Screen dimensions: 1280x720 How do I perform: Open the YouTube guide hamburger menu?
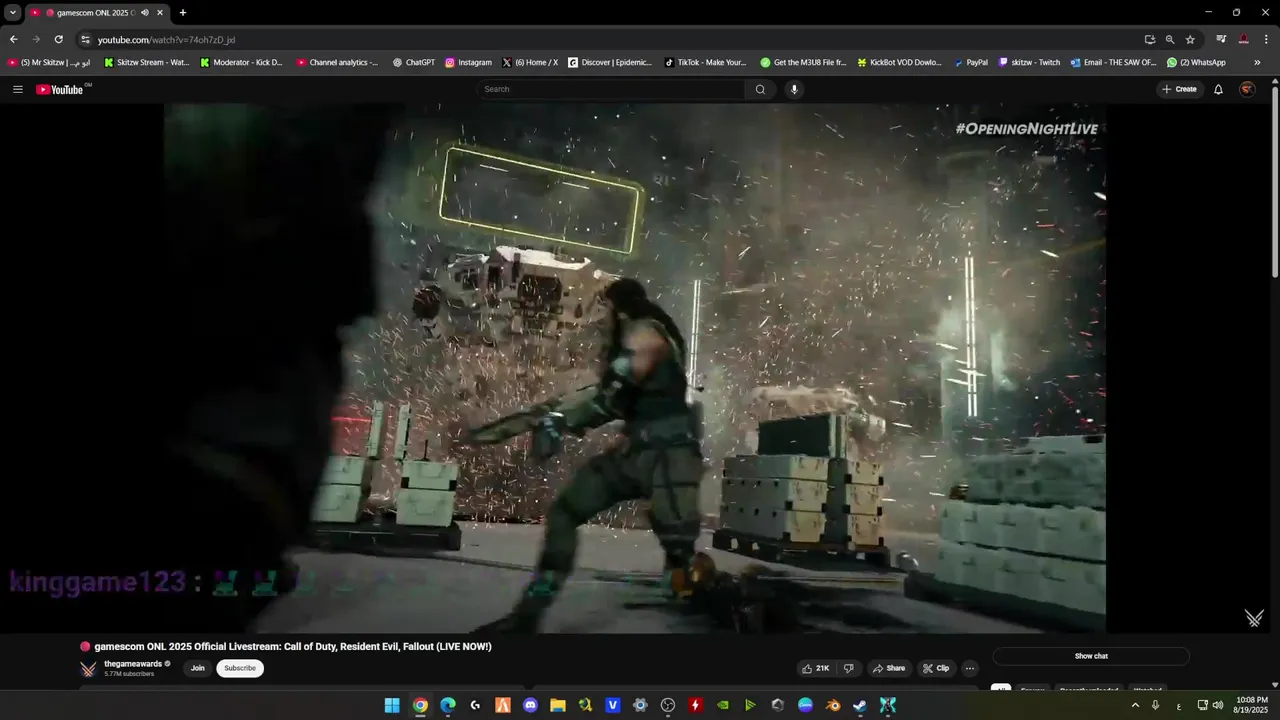coord(17,89)
